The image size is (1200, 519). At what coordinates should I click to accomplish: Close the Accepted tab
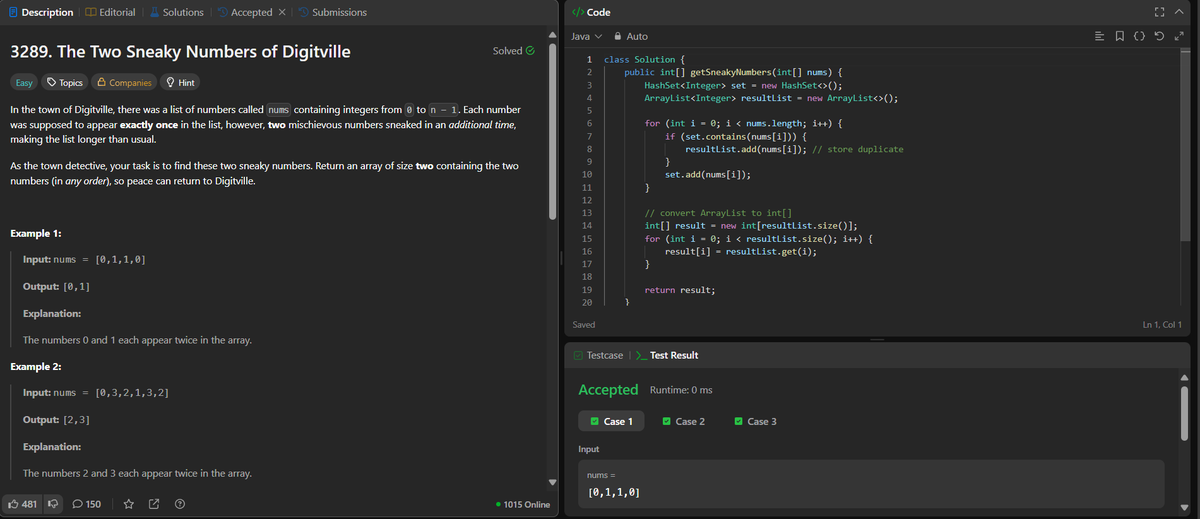point(281,12)
